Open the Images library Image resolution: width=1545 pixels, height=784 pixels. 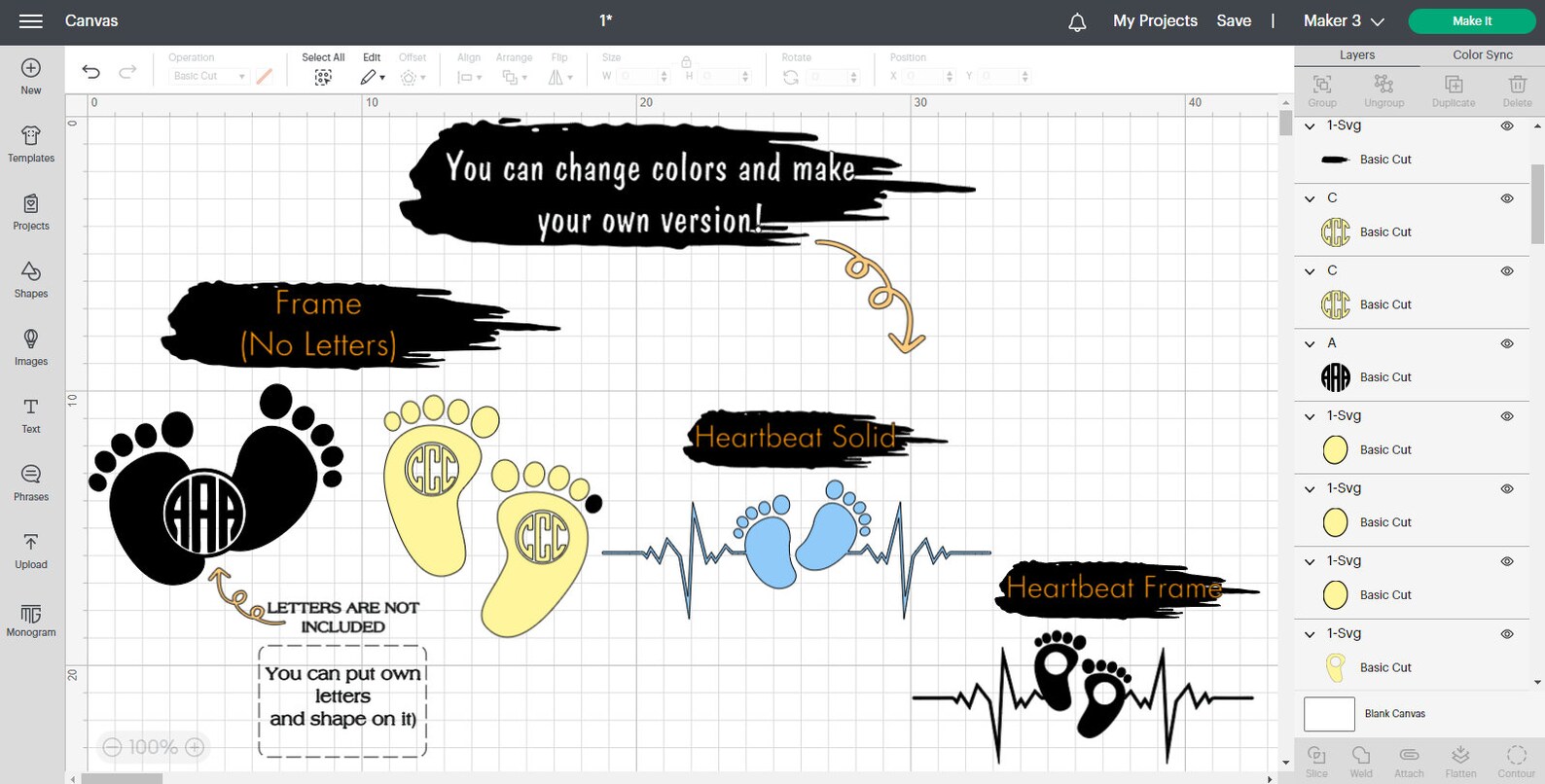pos(31,347)
